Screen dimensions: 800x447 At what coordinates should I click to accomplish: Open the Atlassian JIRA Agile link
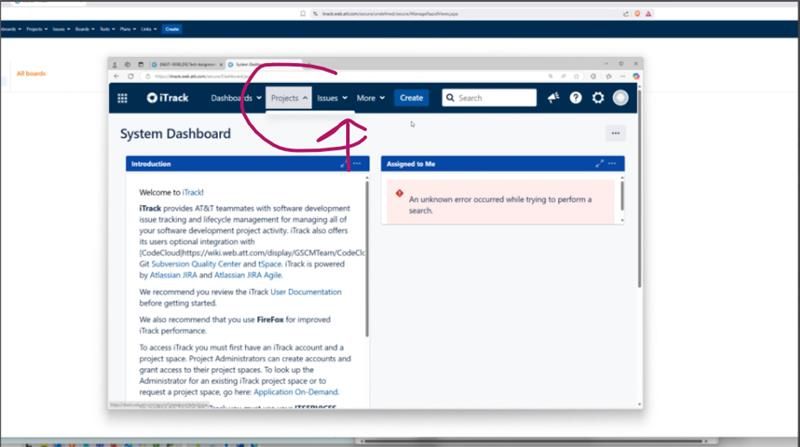pos(248,275)
